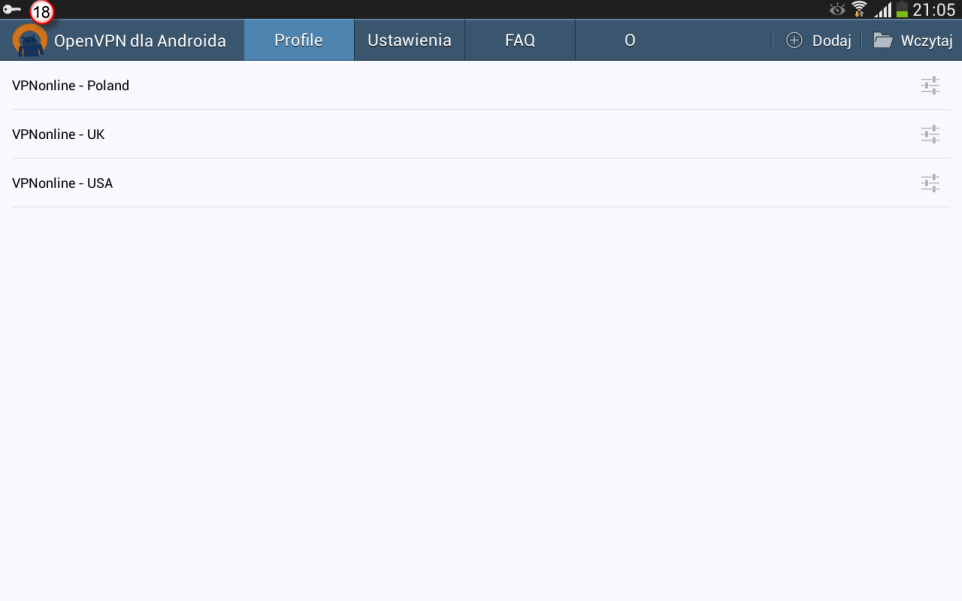Viewport: 962px width, 601px height.
Task: Open settings for VPNonline - USA profile
Action: pos(930,183)
